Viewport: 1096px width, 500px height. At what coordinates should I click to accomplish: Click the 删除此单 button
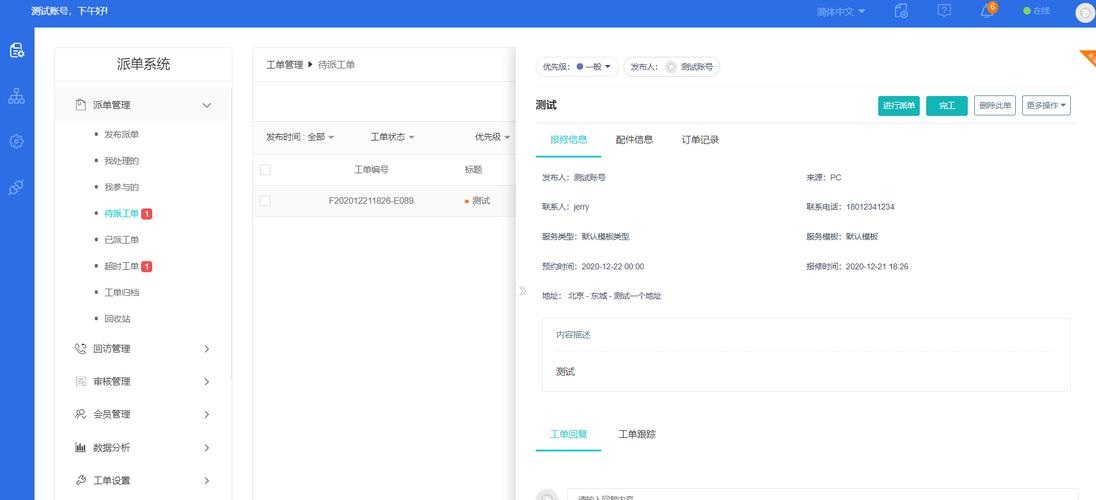[995, 106]
